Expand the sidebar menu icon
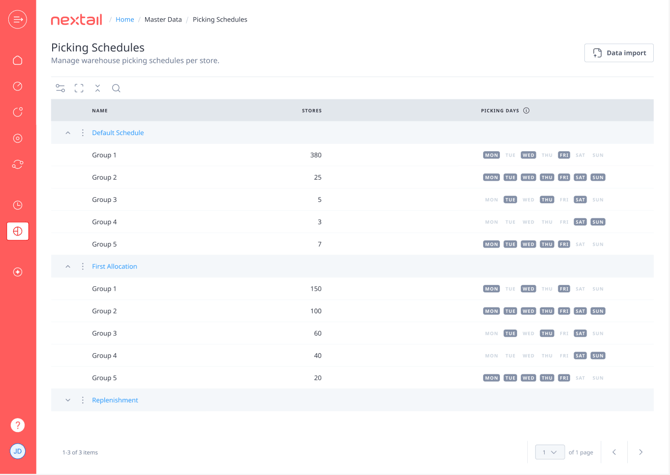Viewport: 670px width, 475px height. pyautogui.click(x=18, y=20)
